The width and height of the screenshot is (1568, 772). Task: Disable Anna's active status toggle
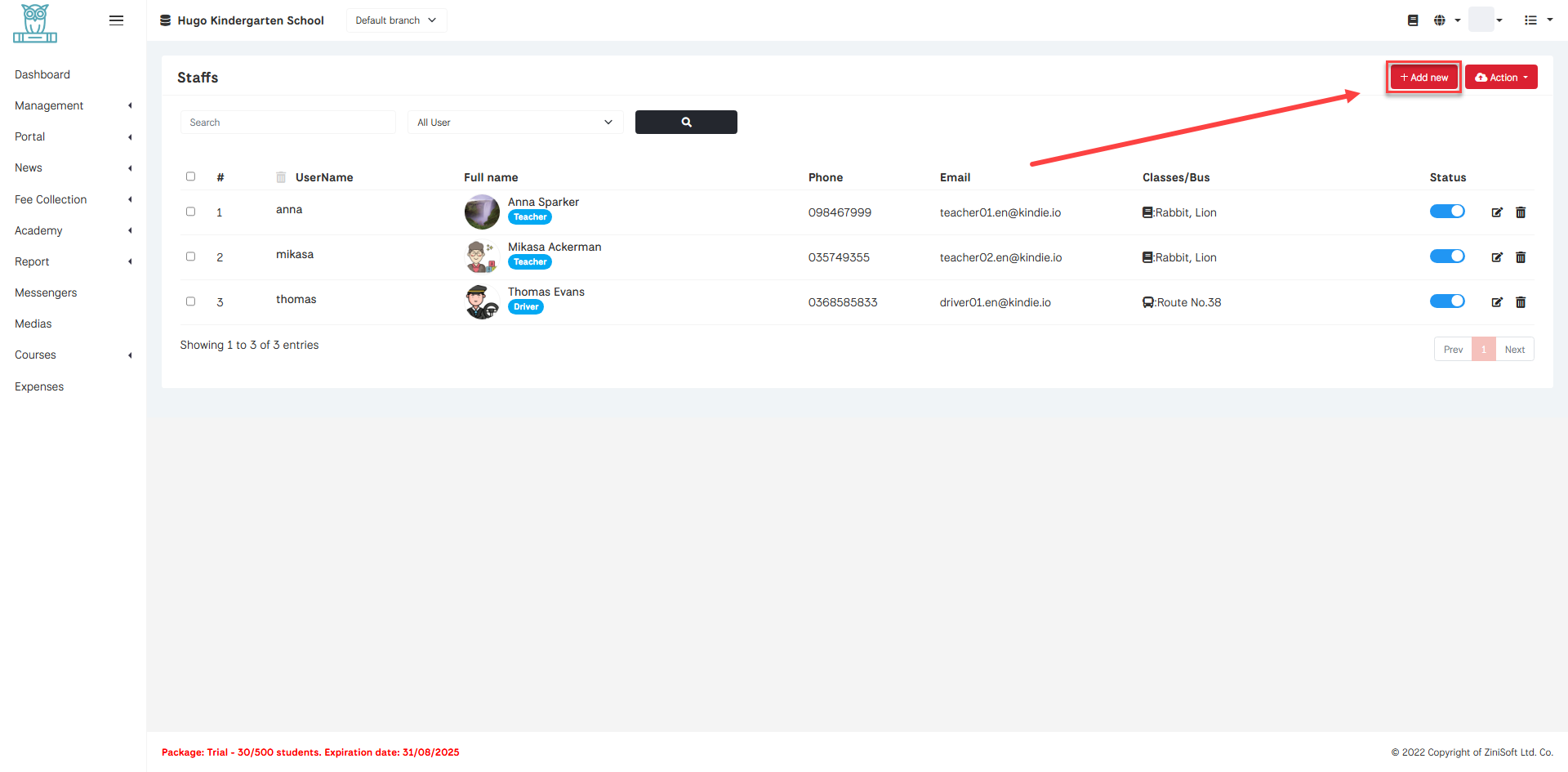(x=1446, y=212)
